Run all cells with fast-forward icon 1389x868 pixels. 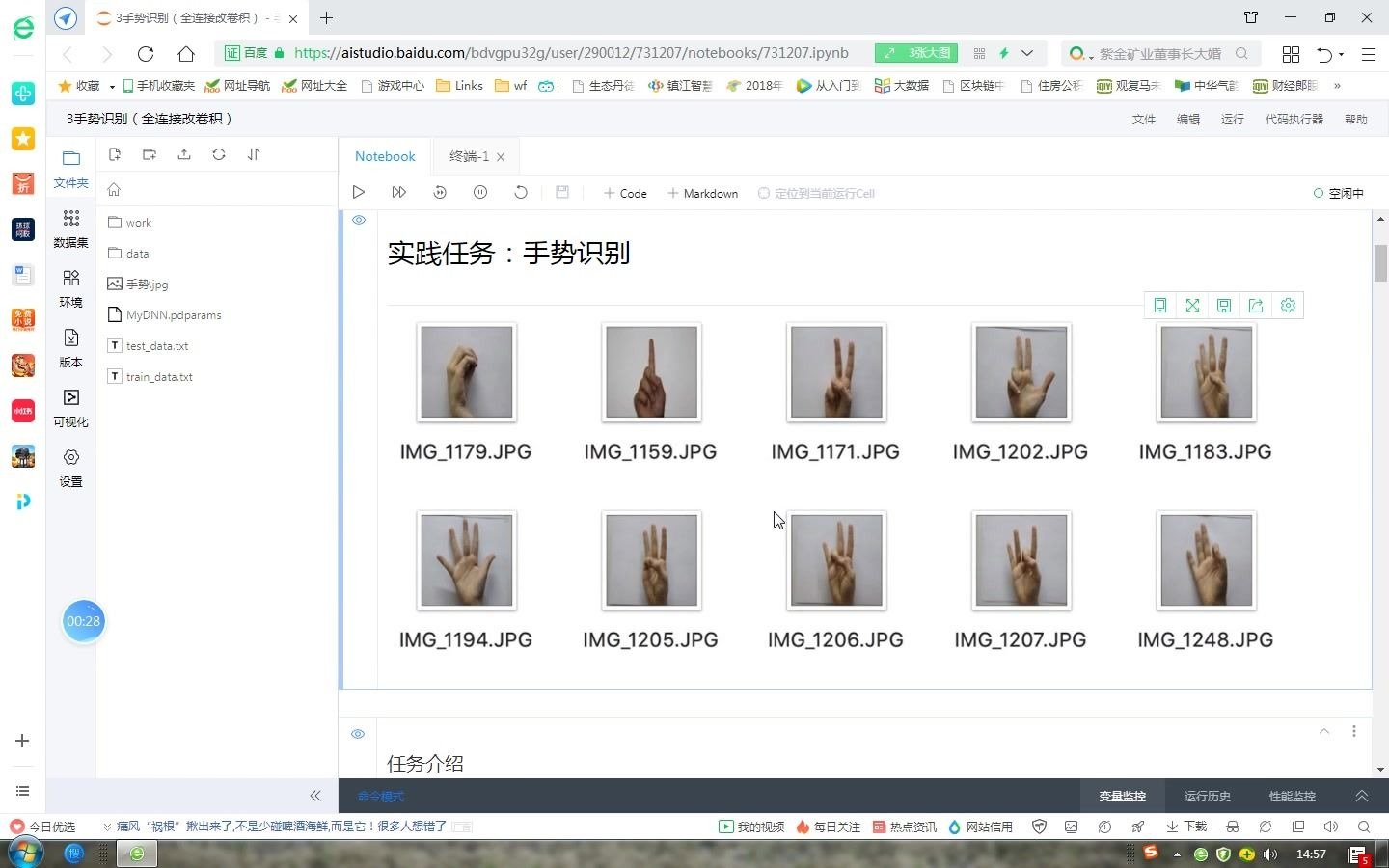(x=398, y=193)
